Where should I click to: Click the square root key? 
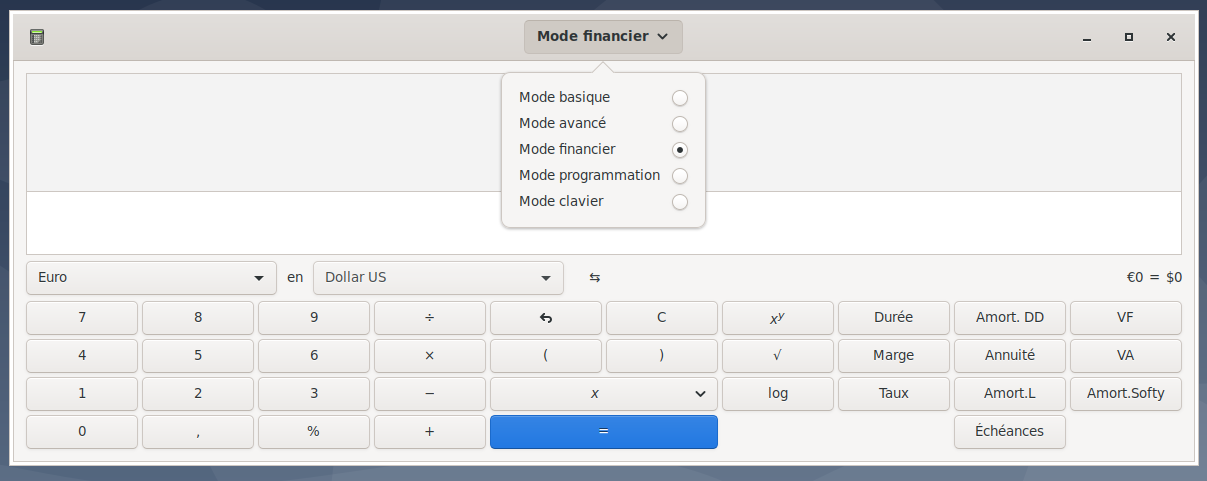point(777,356)
